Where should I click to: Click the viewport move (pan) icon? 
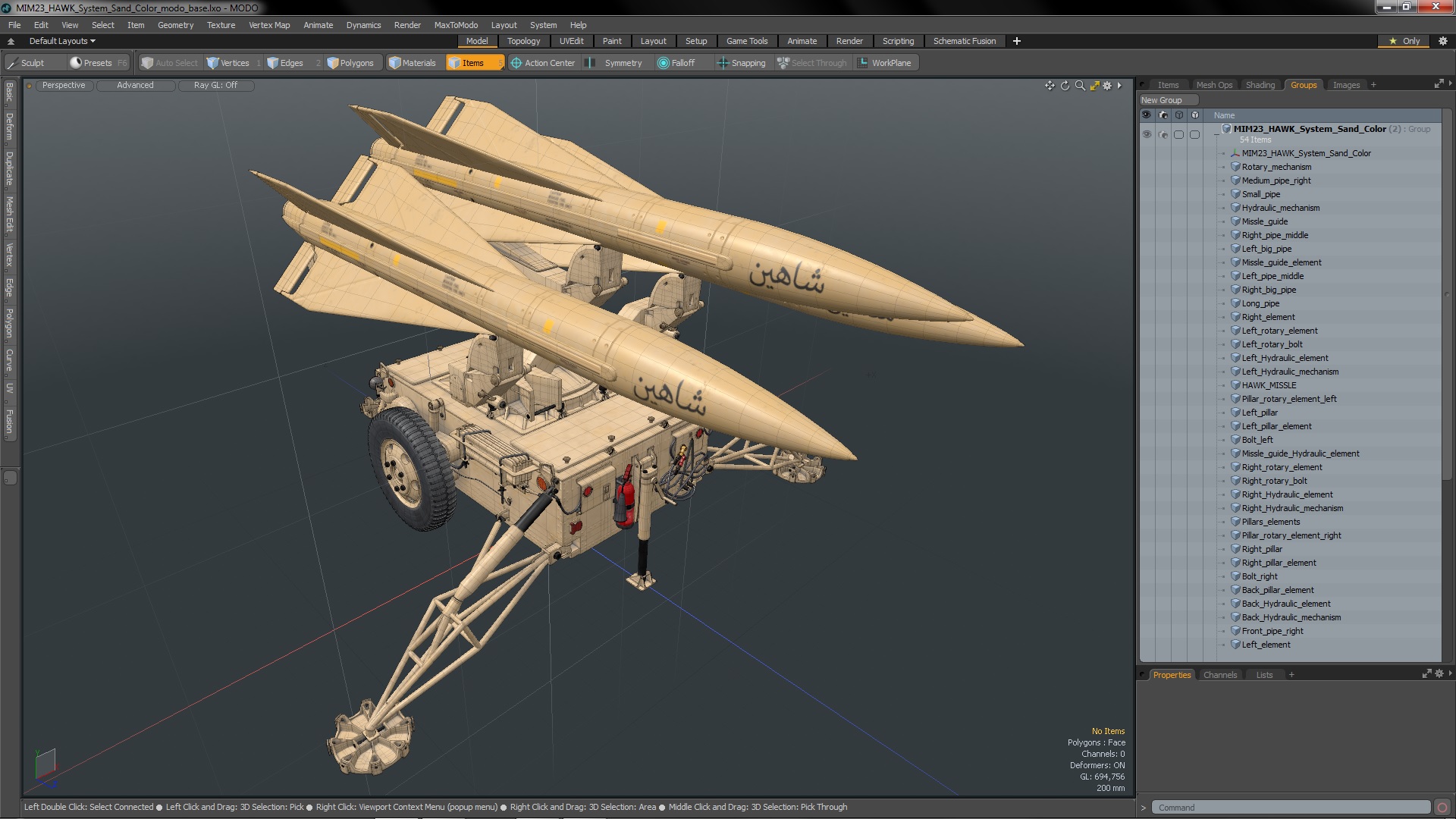(1050, 86)
